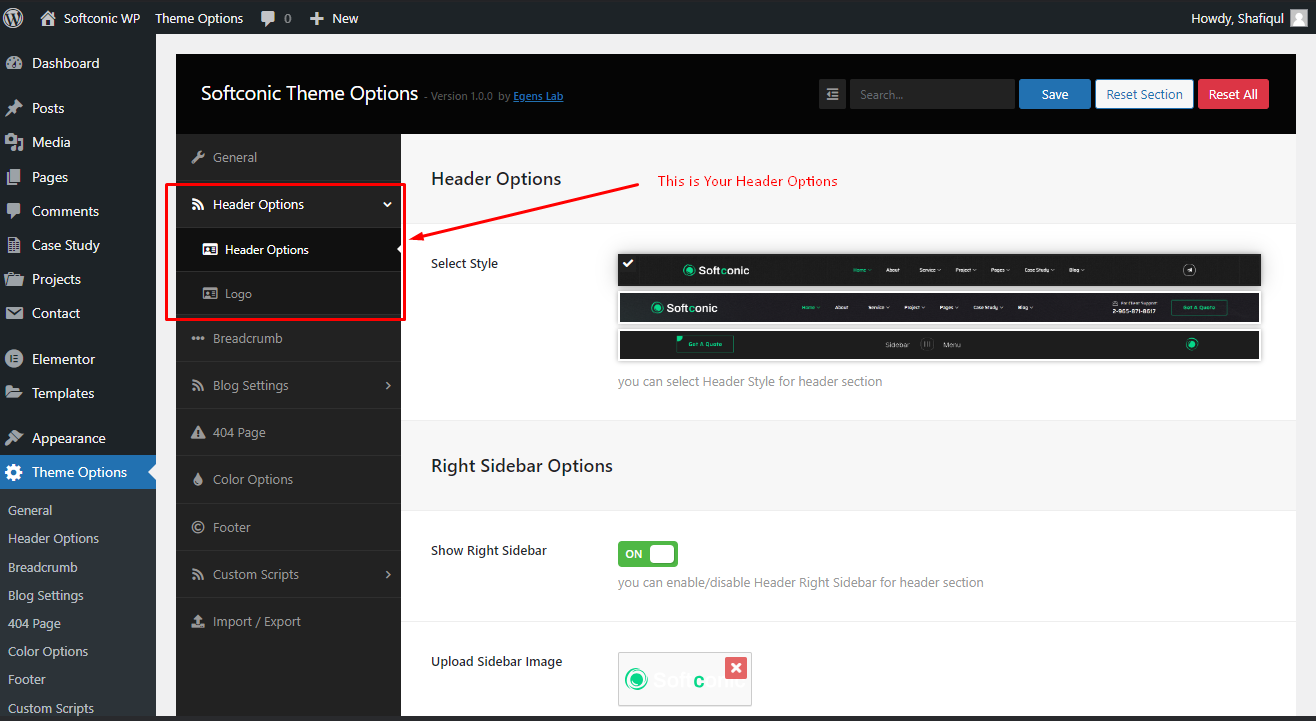Click the Theme Options gear icon
The image size is (1316, 721).
[x=14, y=472]
